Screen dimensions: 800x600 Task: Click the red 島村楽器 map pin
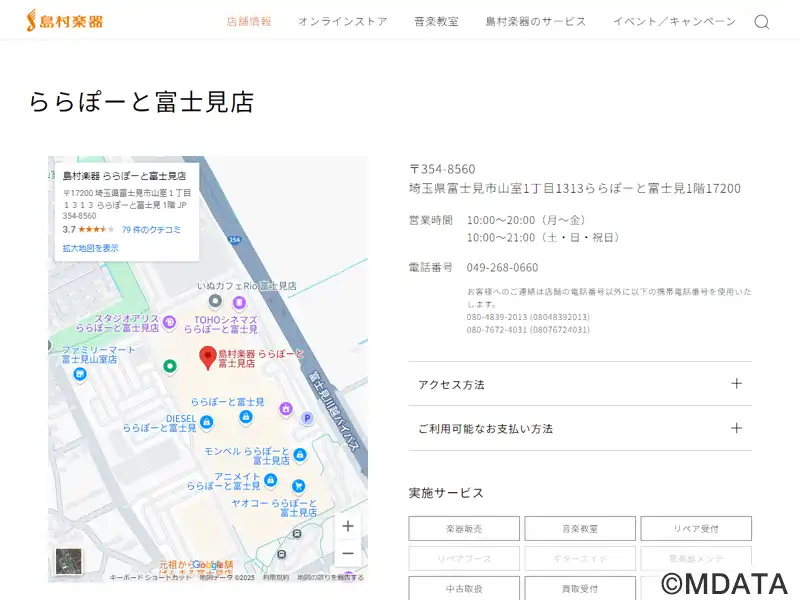click(208, 357)
